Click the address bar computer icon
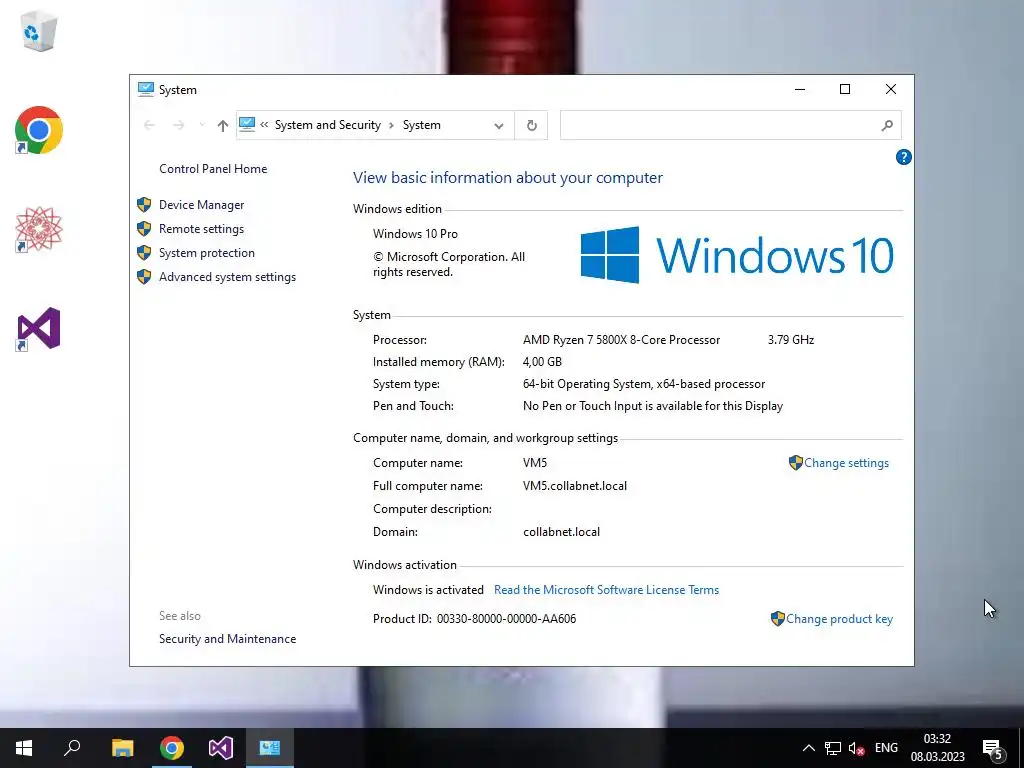Viewport: 1024px width, 768px height. 247,124
